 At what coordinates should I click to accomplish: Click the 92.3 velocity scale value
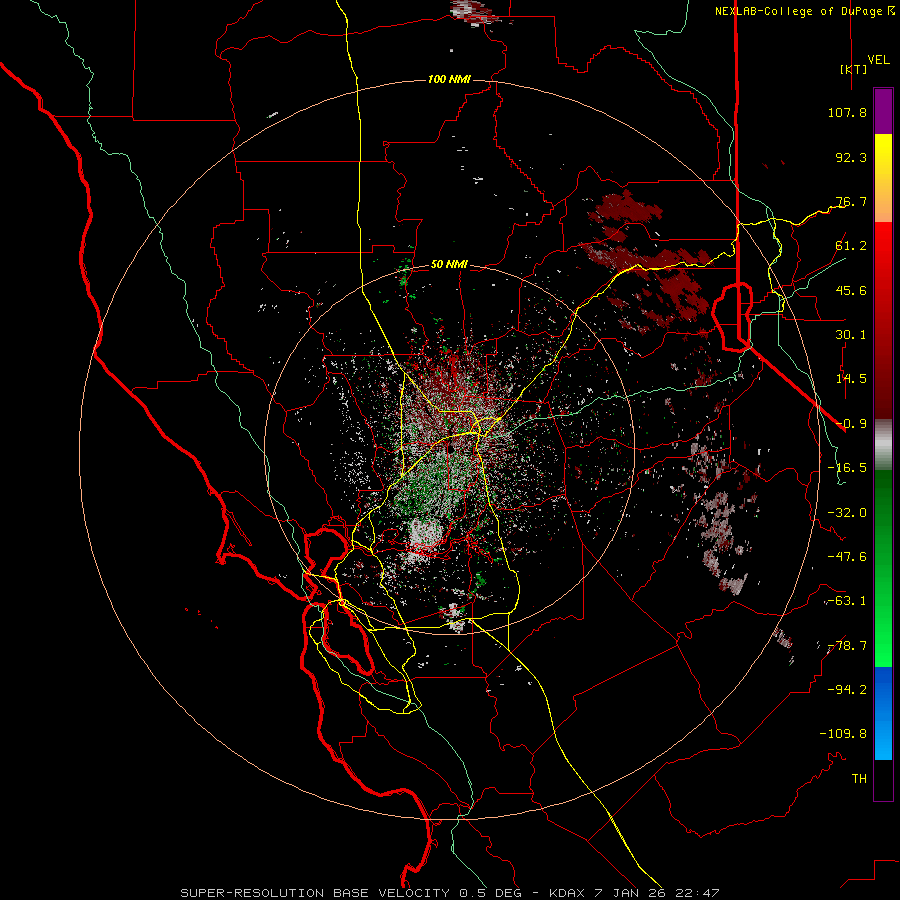851,157
